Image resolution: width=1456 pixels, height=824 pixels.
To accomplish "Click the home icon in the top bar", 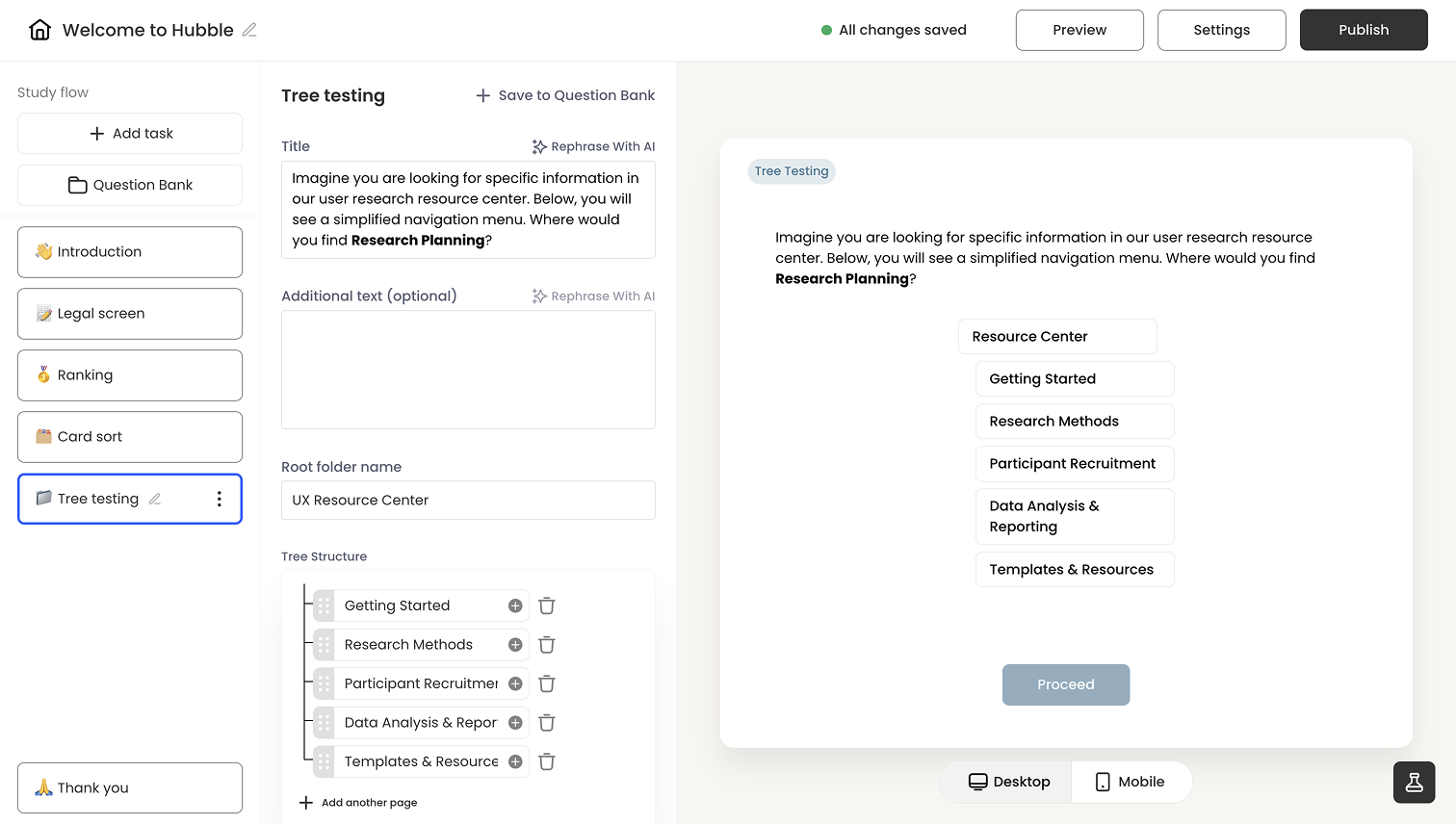I will tap(39, 30).
